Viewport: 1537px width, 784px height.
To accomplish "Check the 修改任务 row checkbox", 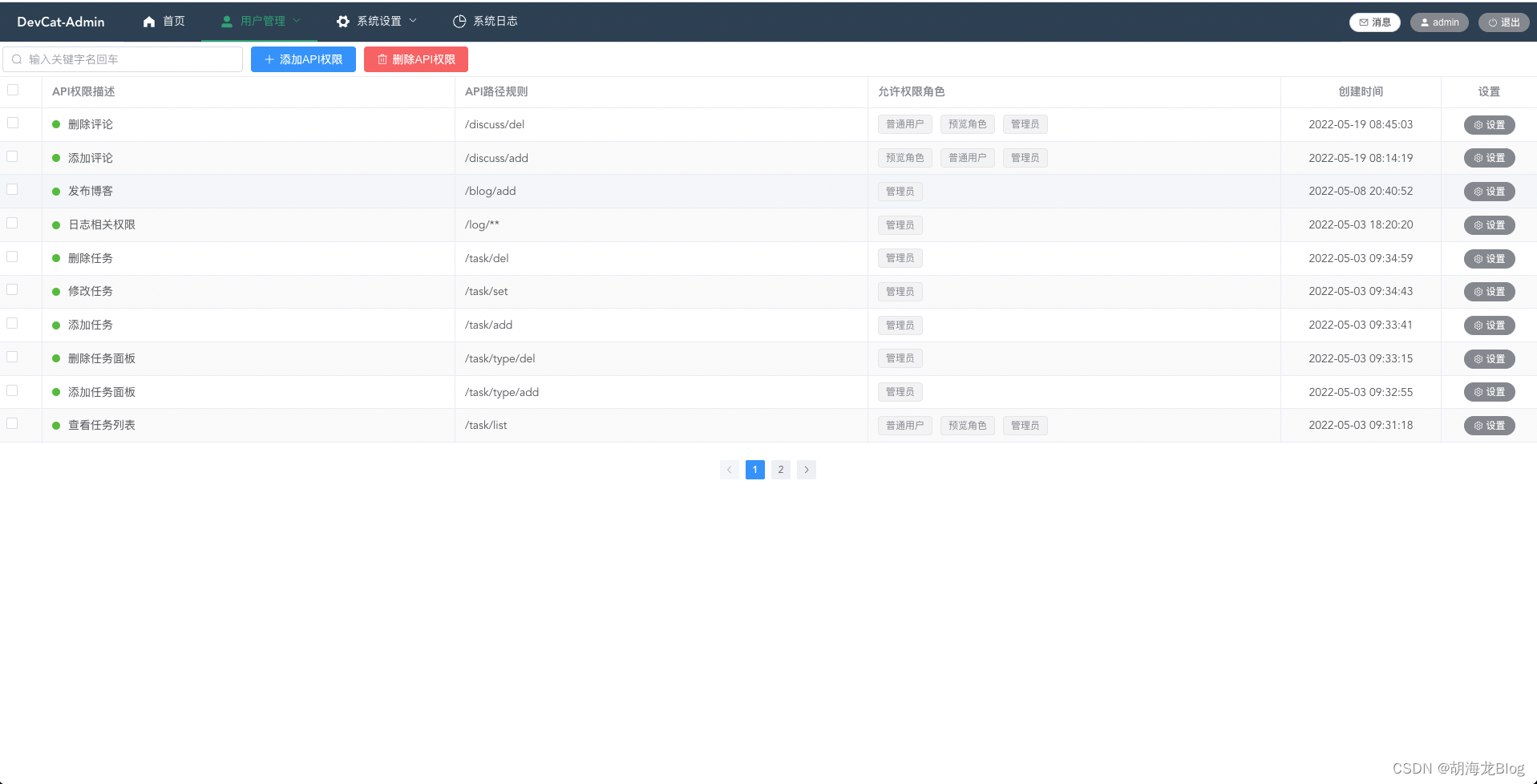I will tap(13, 289).
